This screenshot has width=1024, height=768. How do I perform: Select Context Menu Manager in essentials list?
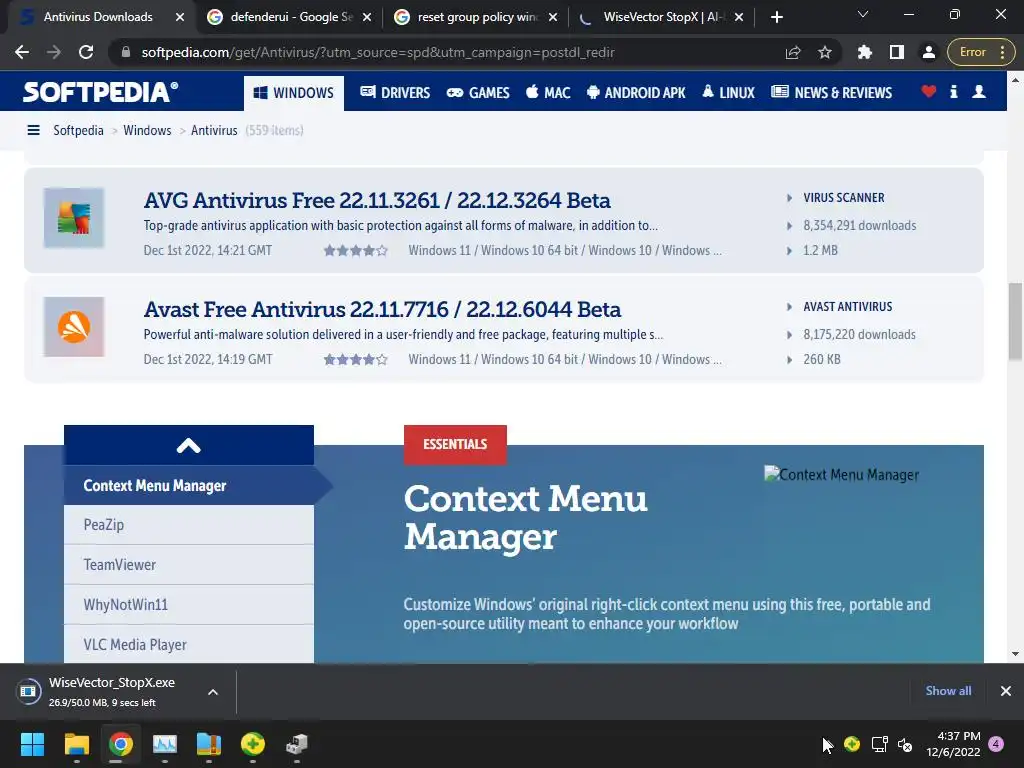(x=189, y=485)
